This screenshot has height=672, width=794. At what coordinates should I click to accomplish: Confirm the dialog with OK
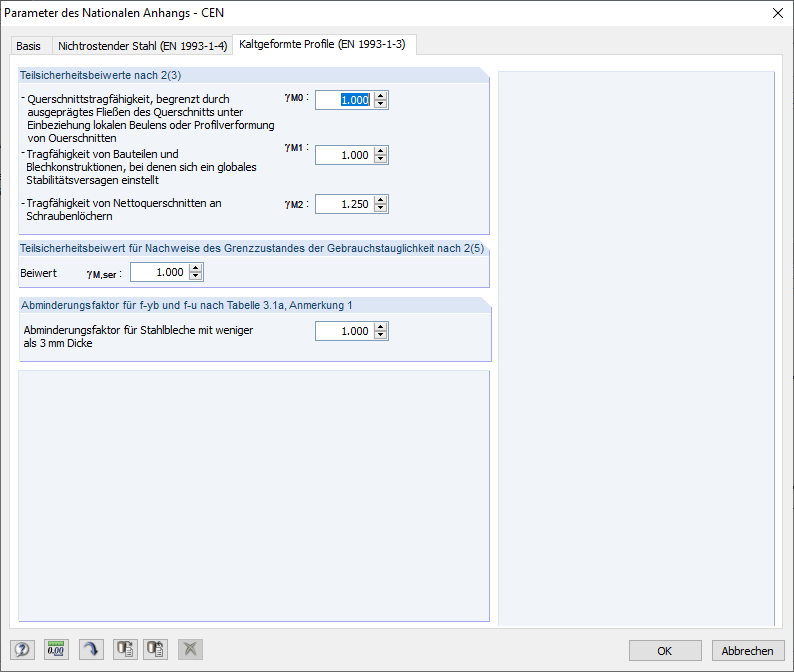[665, 651]
